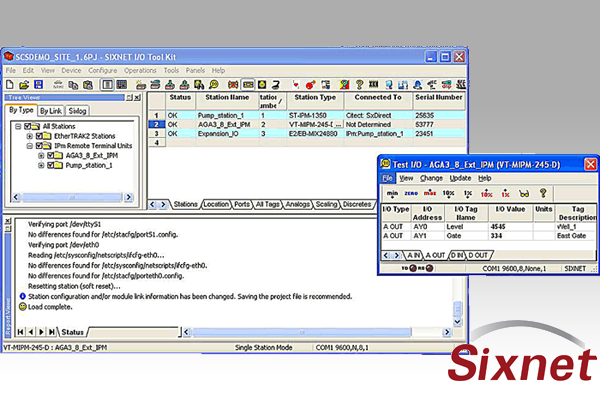Toggle the IPm Remote Terminal Units checkbox
600x400 pixels.
pyautogui.click(x=39, y=146)
